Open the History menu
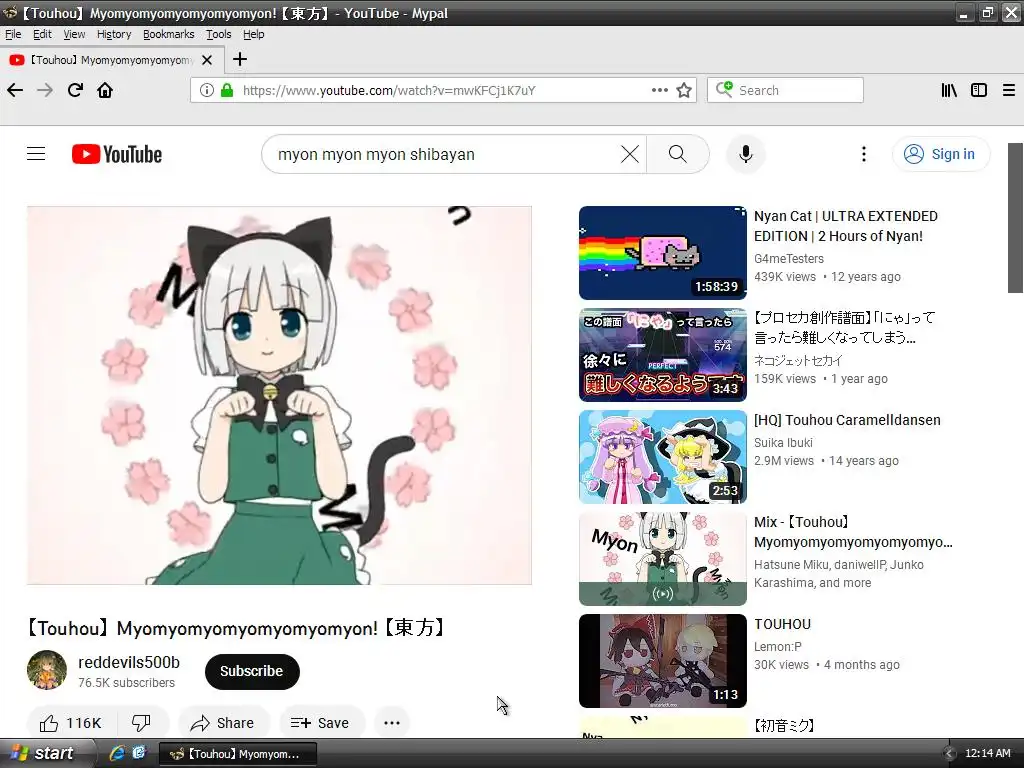The image size is (1024, 768). pos(114,34)
